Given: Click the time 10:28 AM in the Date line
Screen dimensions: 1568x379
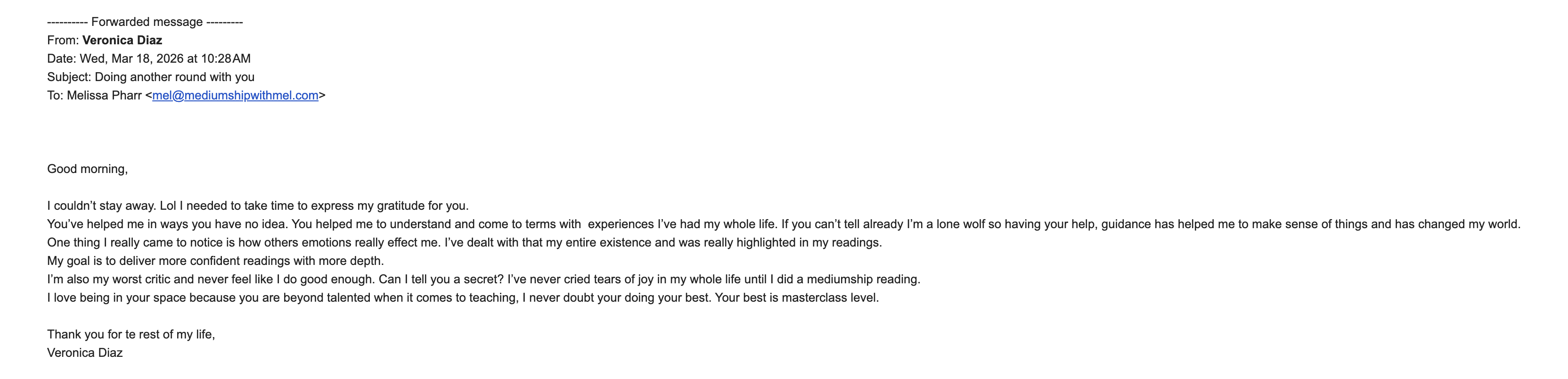Looking at the screenshot, I should coord(225,59).
